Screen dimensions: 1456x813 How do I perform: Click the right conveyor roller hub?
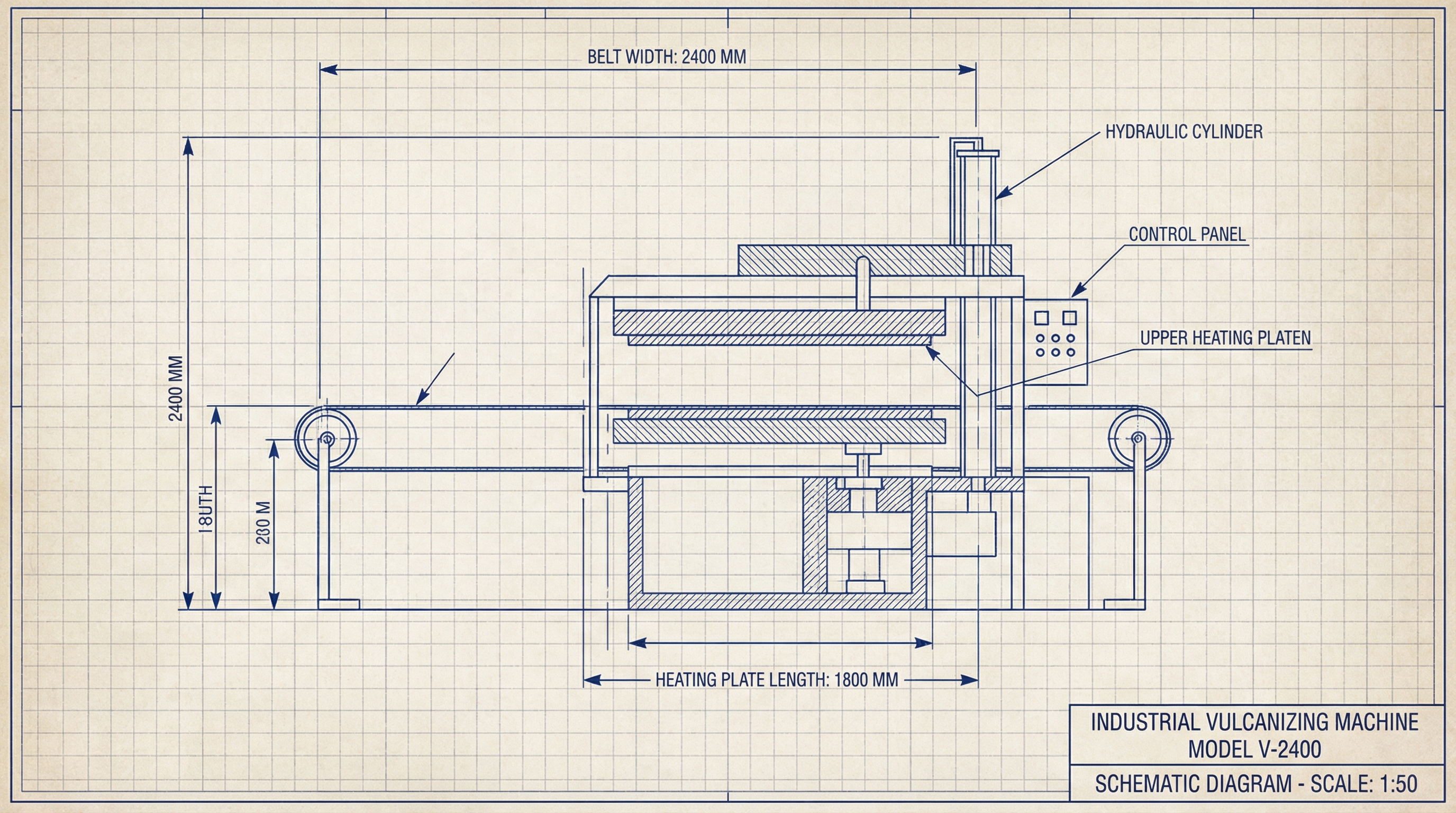tap(1139, 438)
